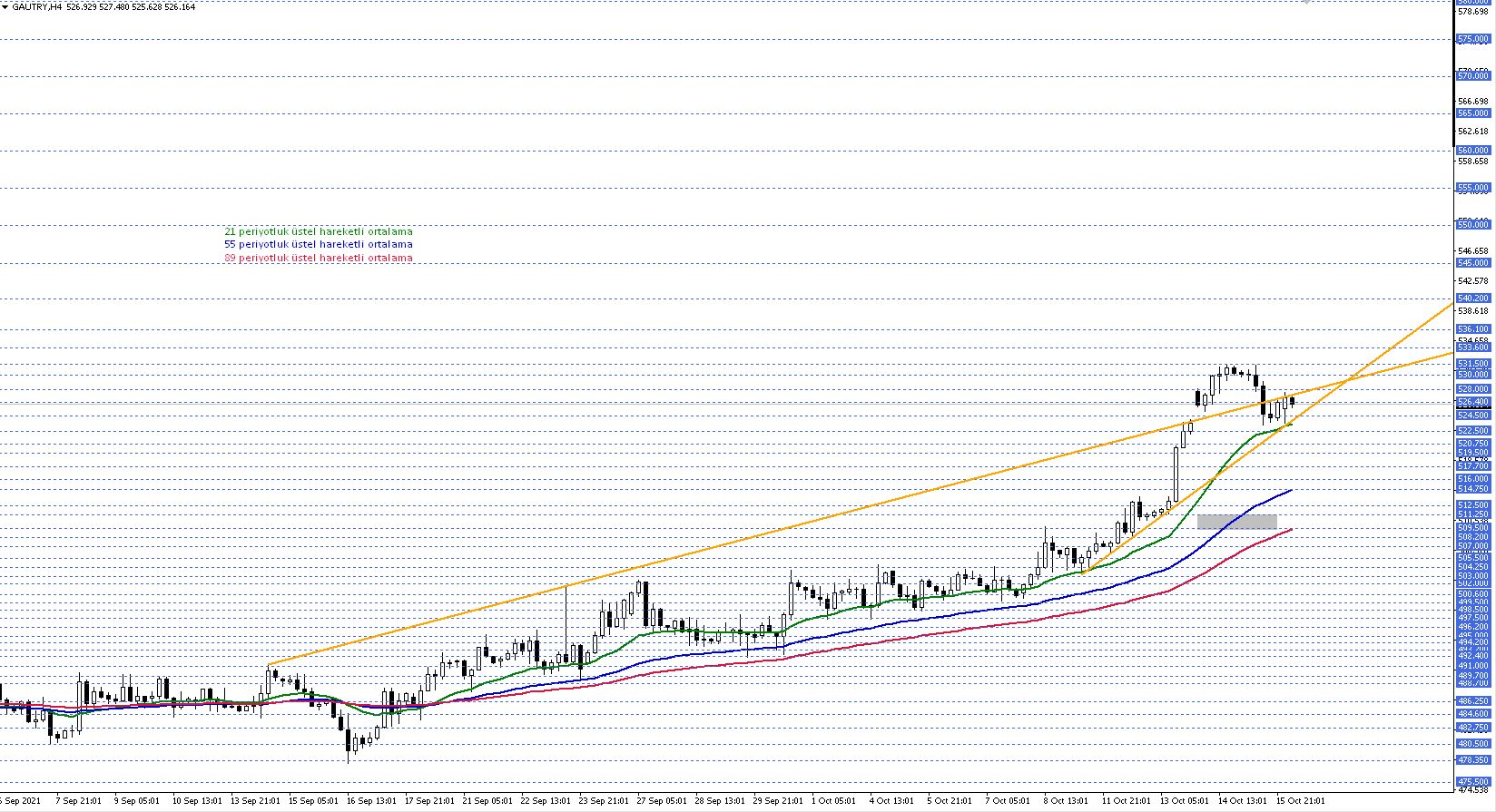Click the '27 Sep 05:01' time axis label
This screenshot has height=812, width=1496.
pyautogui.click(x=663, y=801)
